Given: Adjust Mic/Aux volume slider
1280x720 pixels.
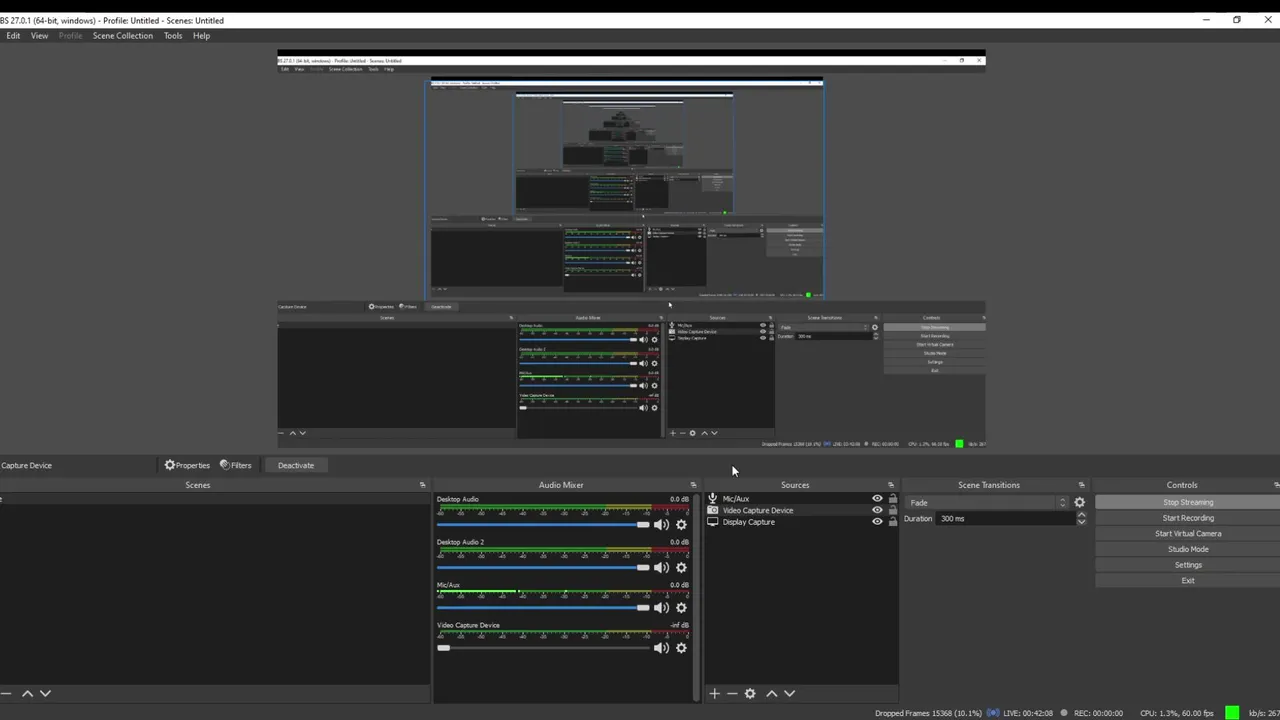Looking at the screenshot, I should 543,608.
